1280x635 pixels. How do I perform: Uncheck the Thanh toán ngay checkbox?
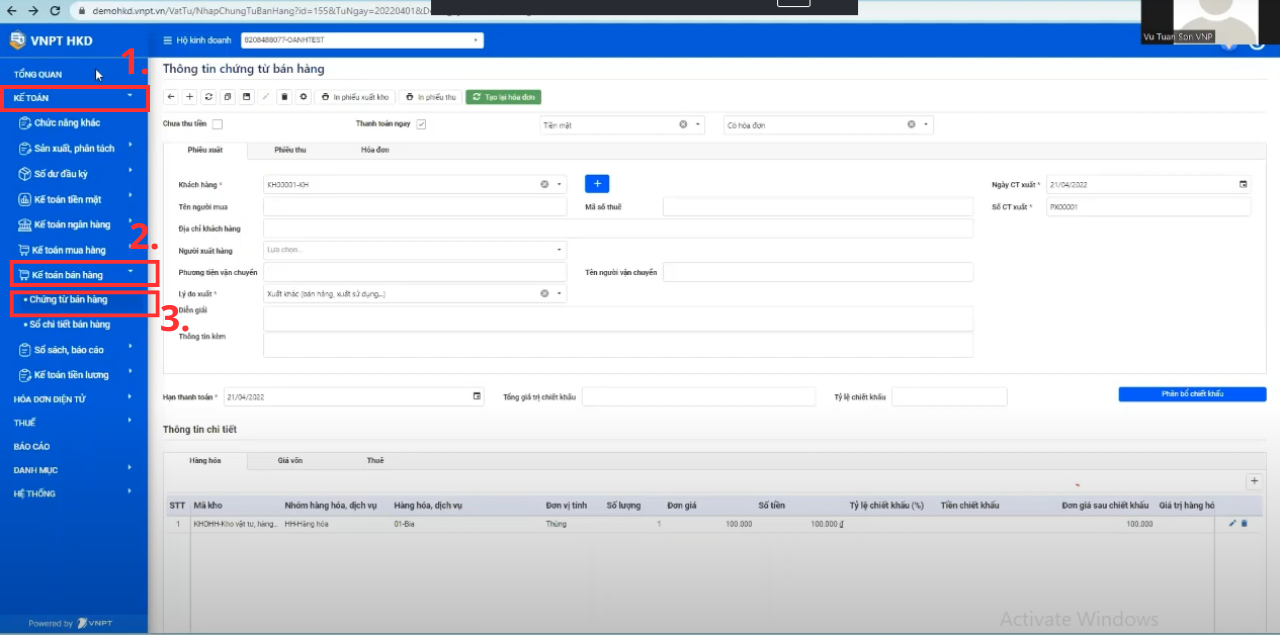421,125
